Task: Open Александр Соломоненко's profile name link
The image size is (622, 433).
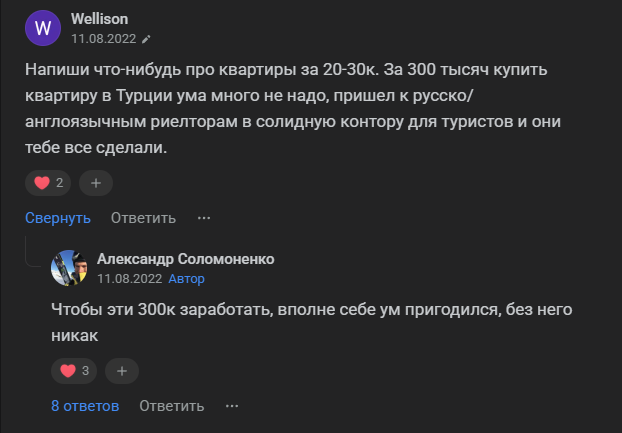Action: 185,259
